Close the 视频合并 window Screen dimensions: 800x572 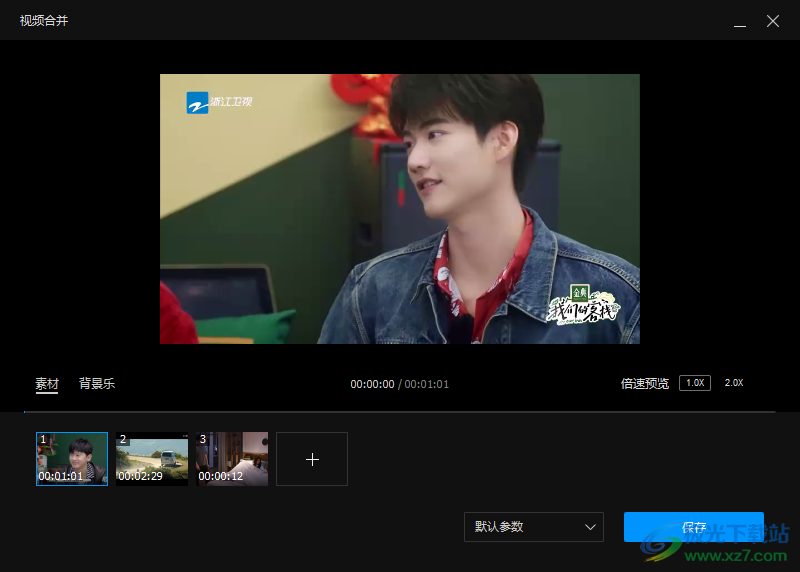(772, 21)
